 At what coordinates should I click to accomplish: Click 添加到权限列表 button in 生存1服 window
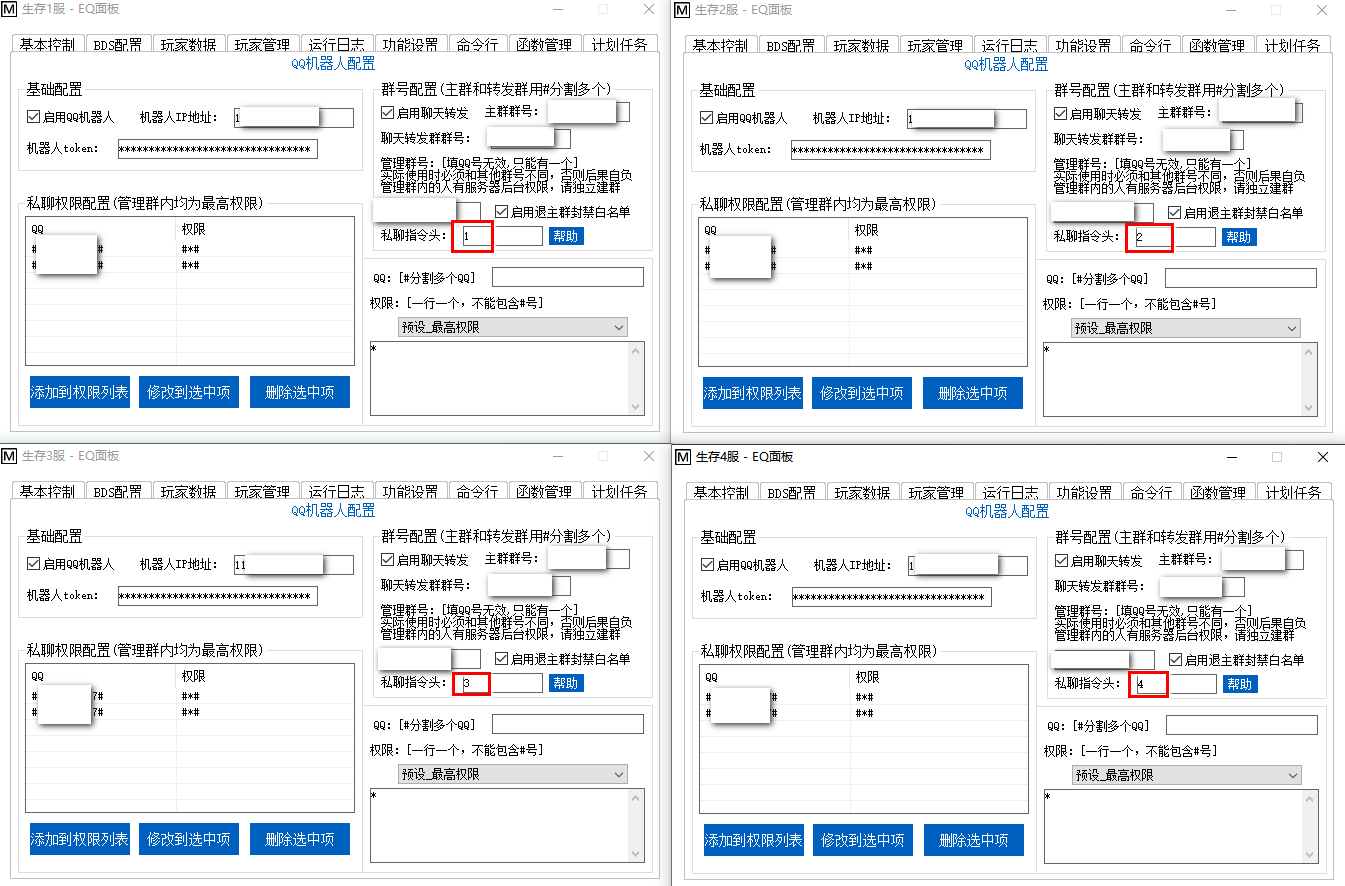tap(80, 392)
